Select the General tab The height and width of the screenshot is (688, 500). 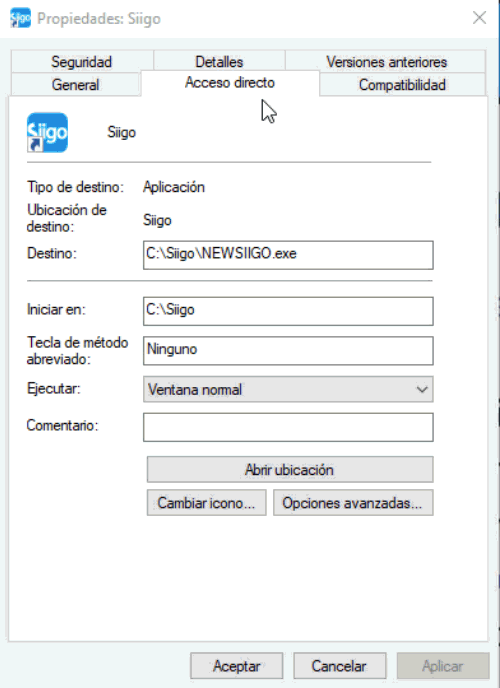pyautogui.click(x=75, y=84)
